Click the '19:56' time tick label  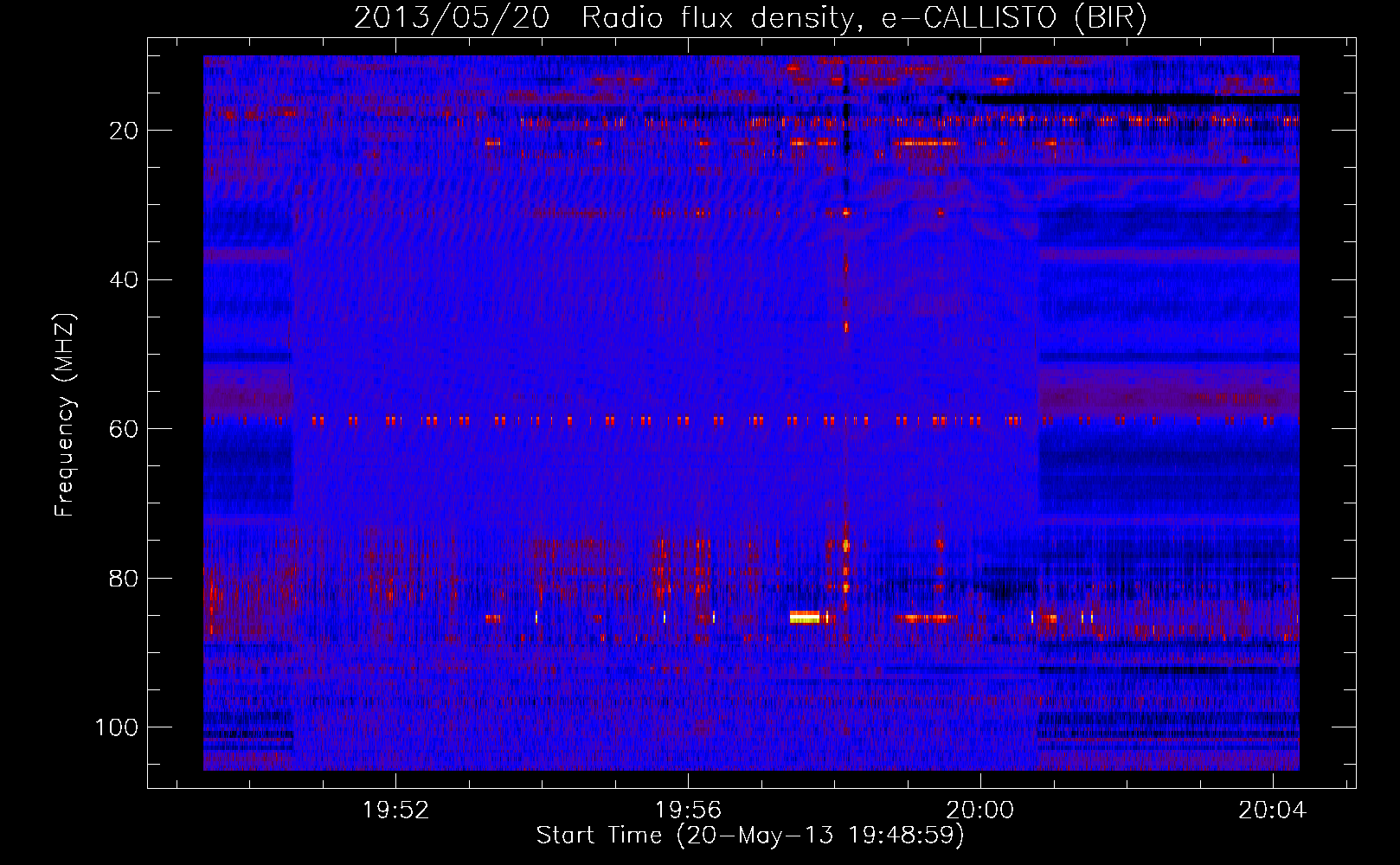tap(689, 811)
